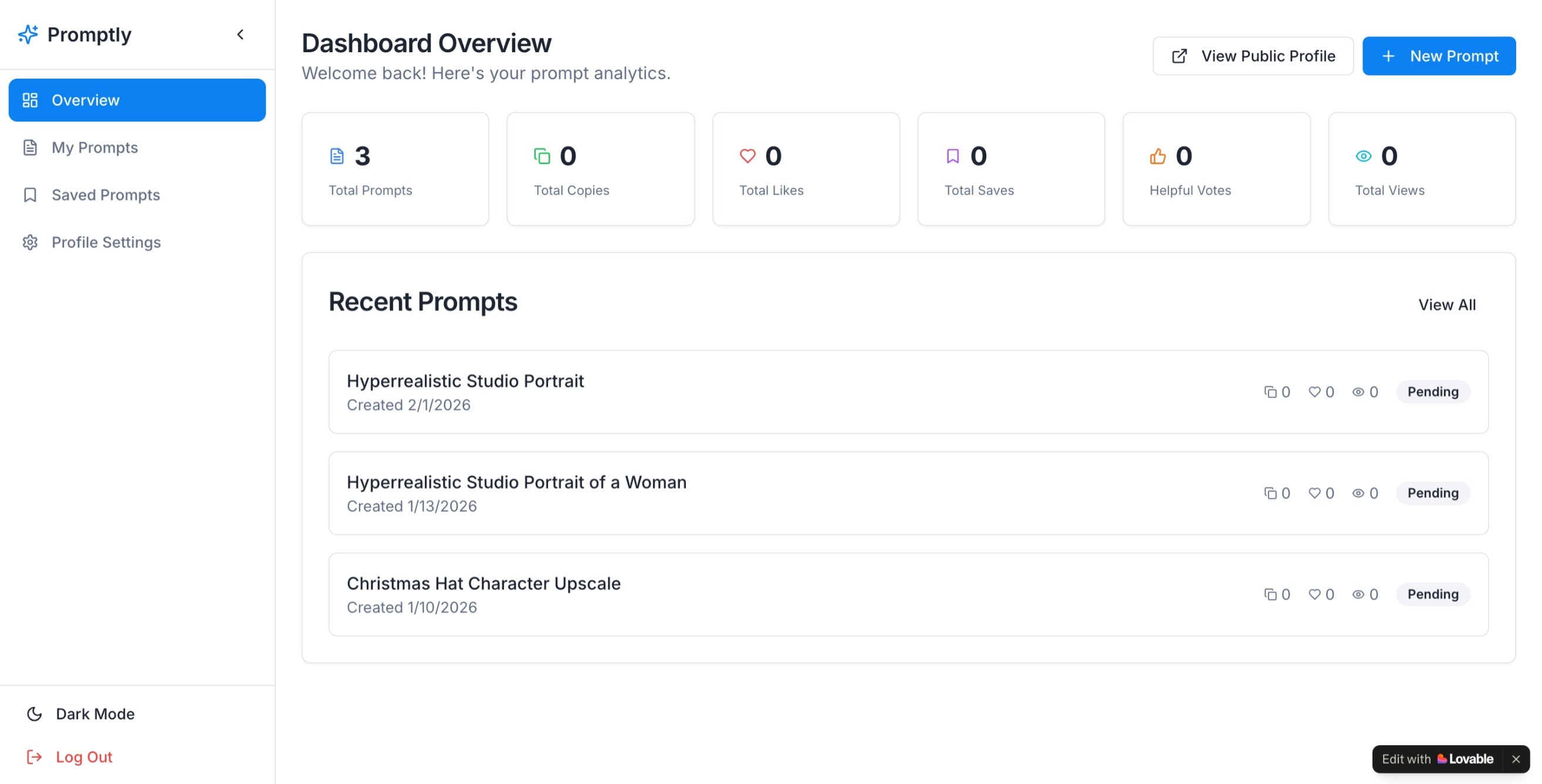This screenshot has width=1542, height=784.
Task: Click the Total Prompts document icon
Action: click(337, 156)
